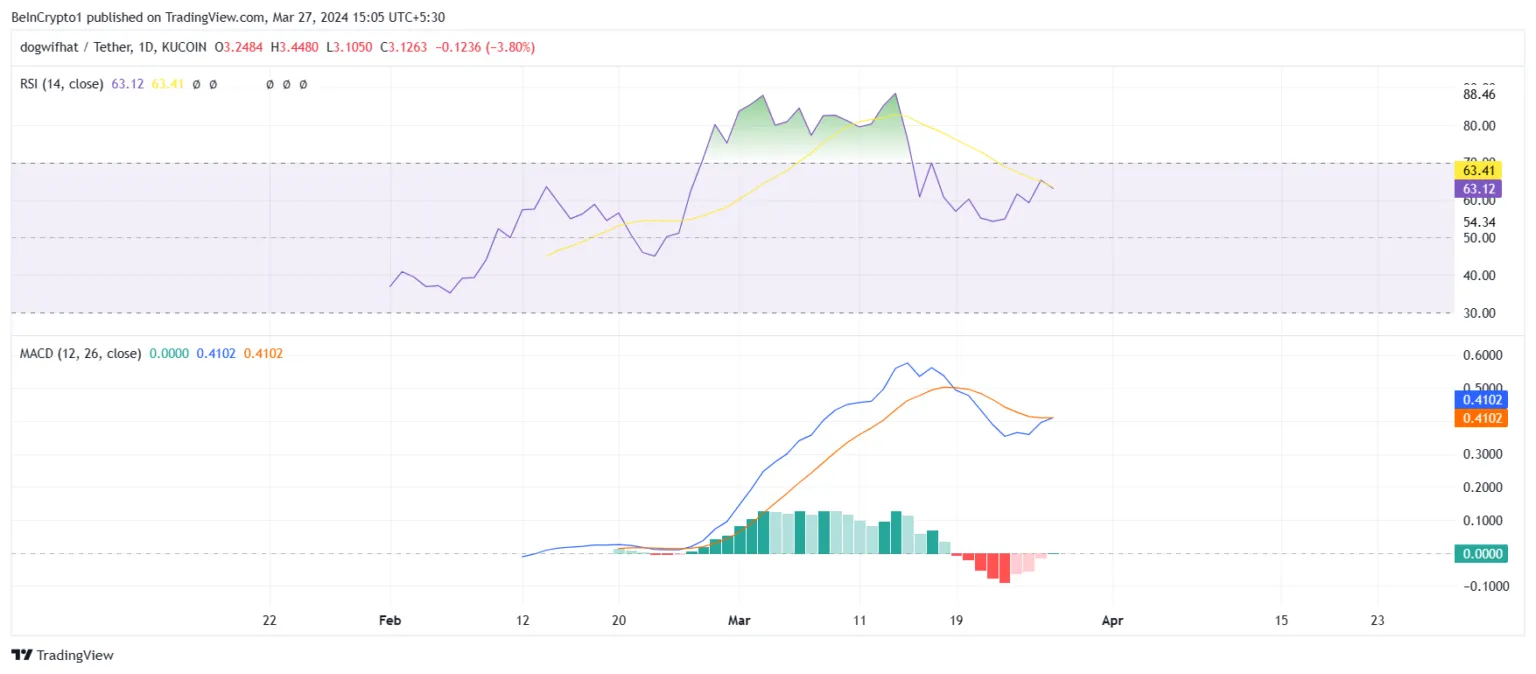The image size is (1536, 674).
Task: Click the purple RSI 63.12 price label
Action: click(1478, 189)
